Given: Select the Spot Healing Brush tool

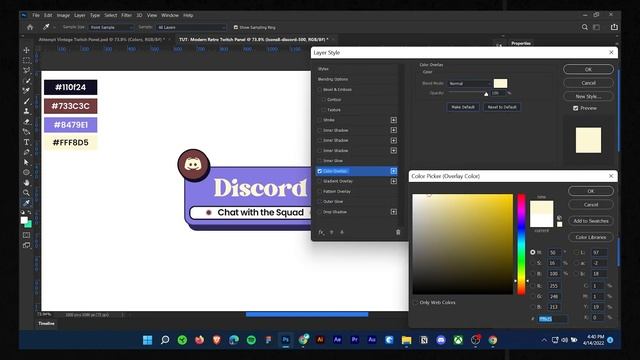Looking at the screenshot, I should [27, 91].
